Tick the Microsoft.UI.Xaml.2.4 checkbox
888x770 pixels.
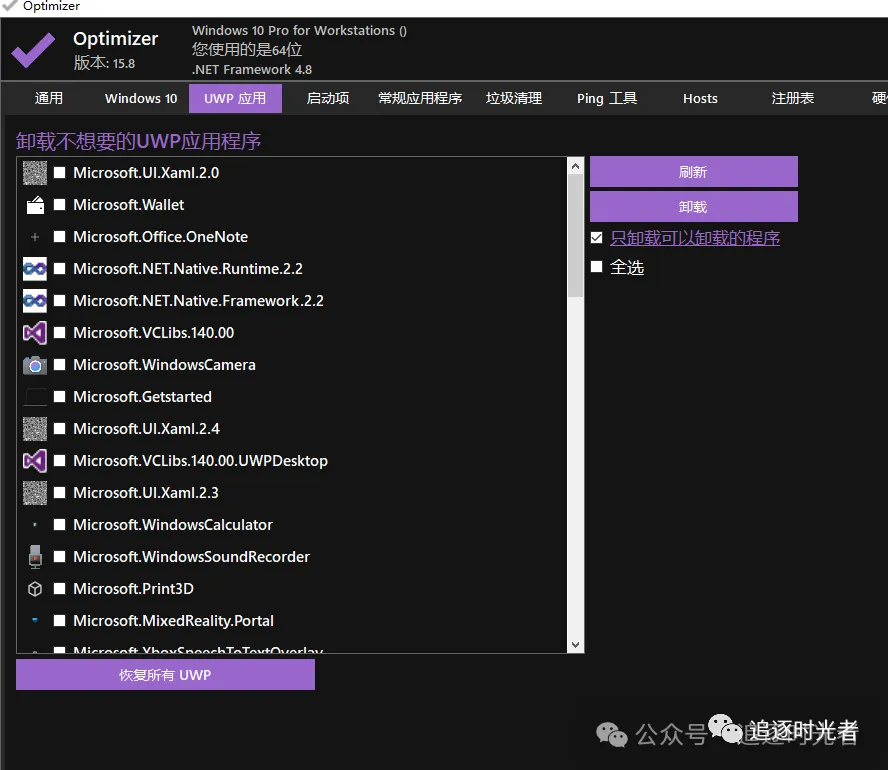(x=59, y=429)
